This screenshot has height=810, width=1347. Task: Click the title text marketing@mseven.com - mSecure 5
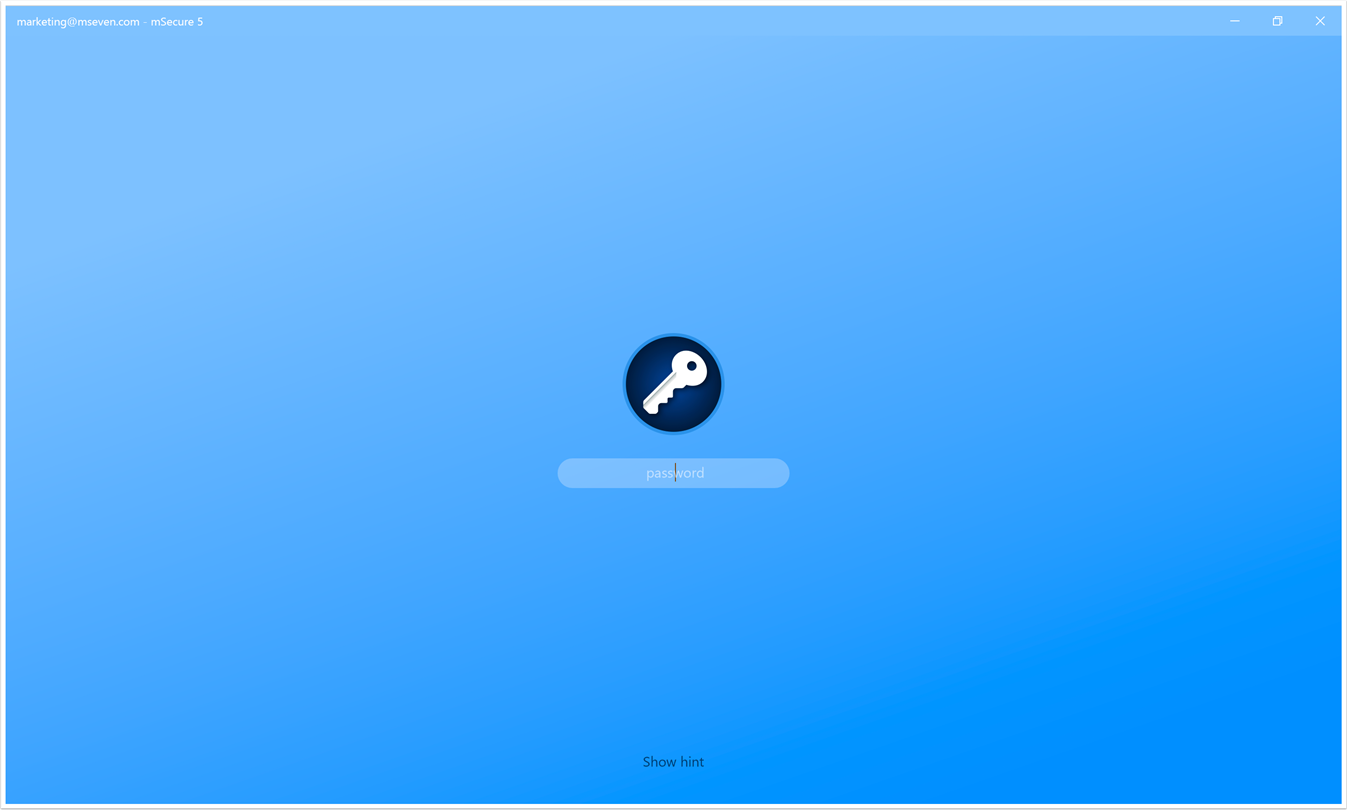(x=110, y=21)
